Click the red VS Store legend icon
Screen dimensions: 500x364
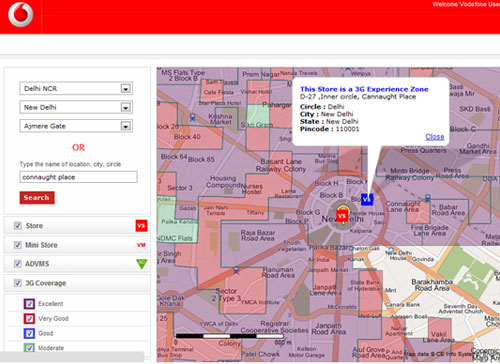click(x=141, y=226)
